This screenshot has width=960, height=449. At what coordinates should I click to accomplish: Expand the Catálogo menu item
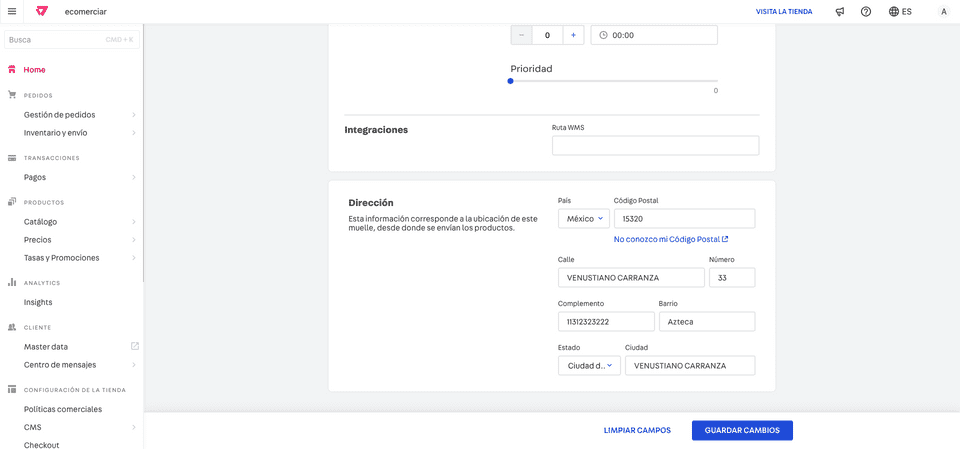coord(133,222)
